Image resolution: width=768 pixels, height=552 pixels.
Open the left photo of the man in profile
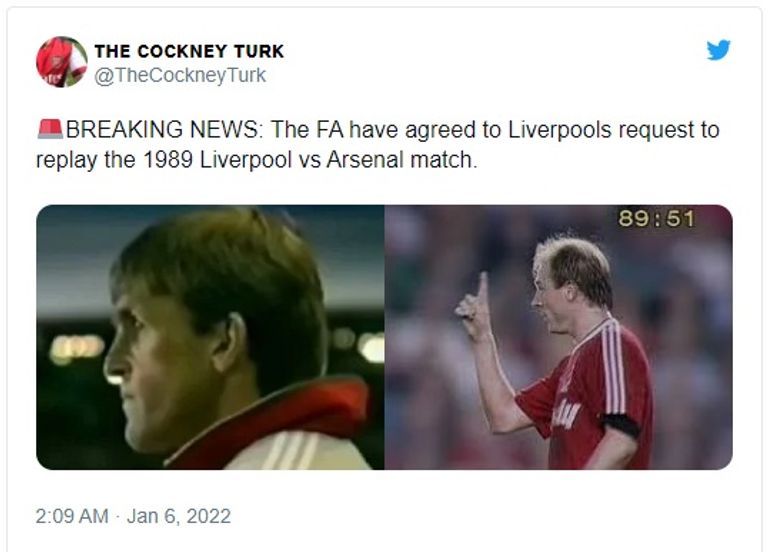pyautogui.click(x=210, y=337)
